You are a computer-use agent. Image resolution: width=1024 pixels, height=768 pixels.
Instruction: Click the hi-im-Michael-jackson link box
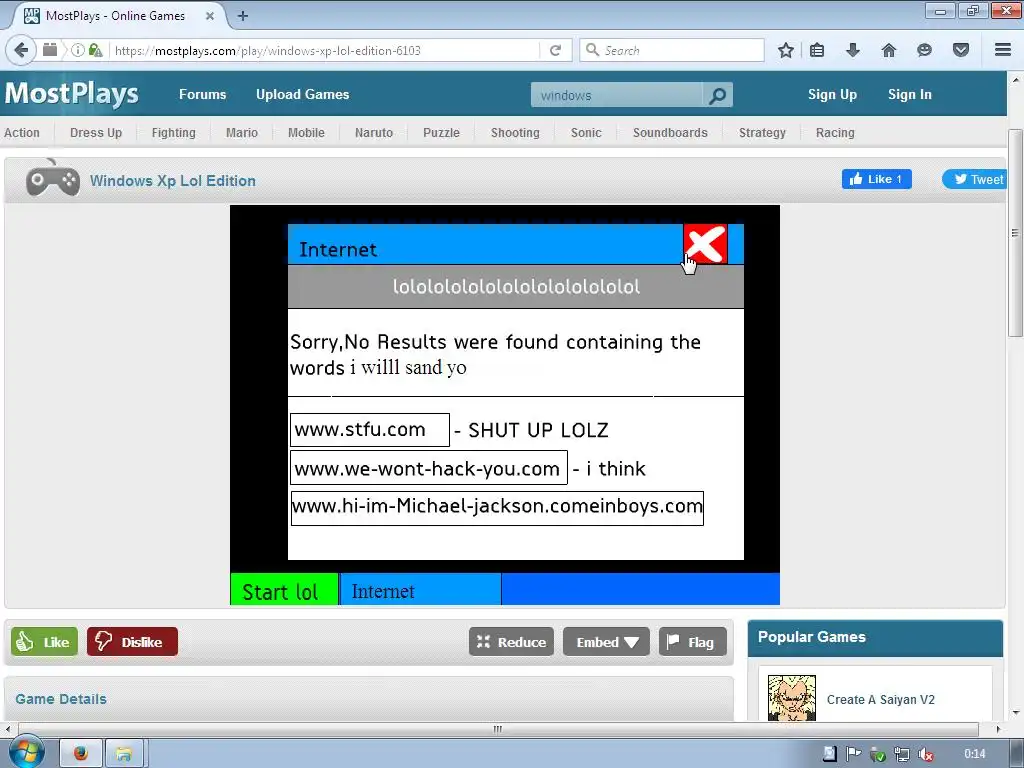(x=497, y=507)
